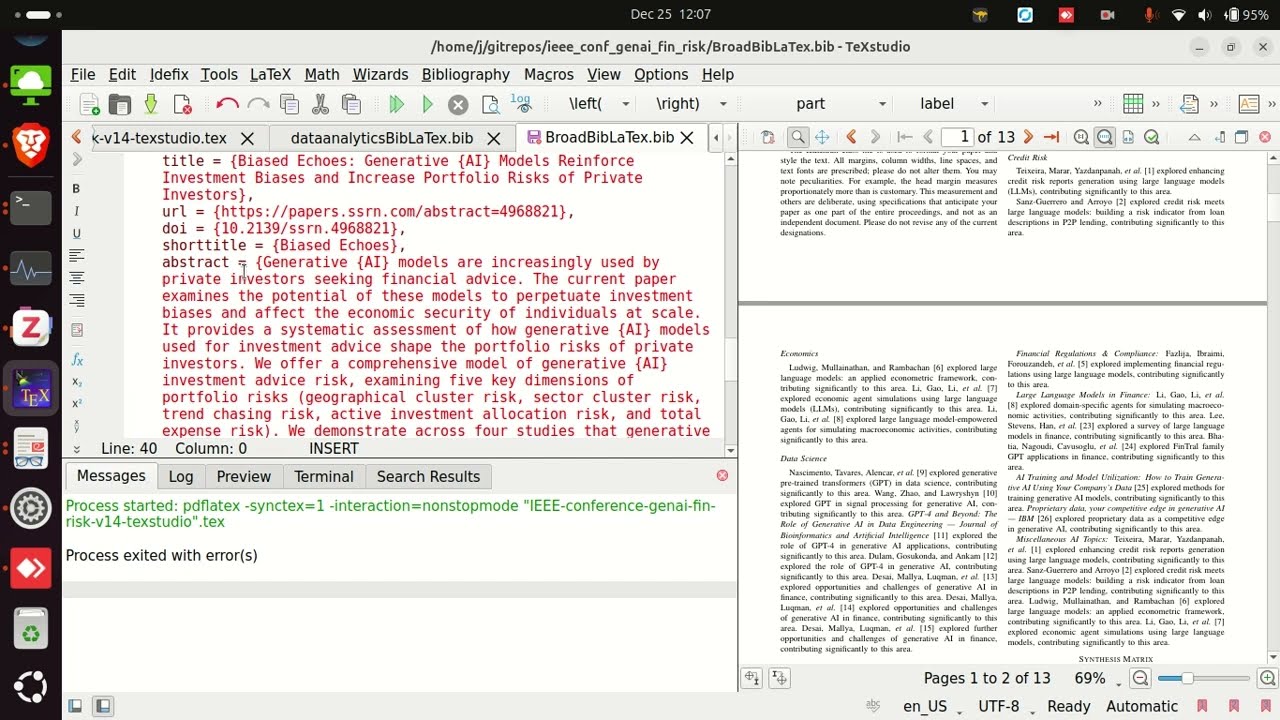The image size is (1280, 720).
Task: Run Build & View with the double green arrow
Action: pos(396,104)
